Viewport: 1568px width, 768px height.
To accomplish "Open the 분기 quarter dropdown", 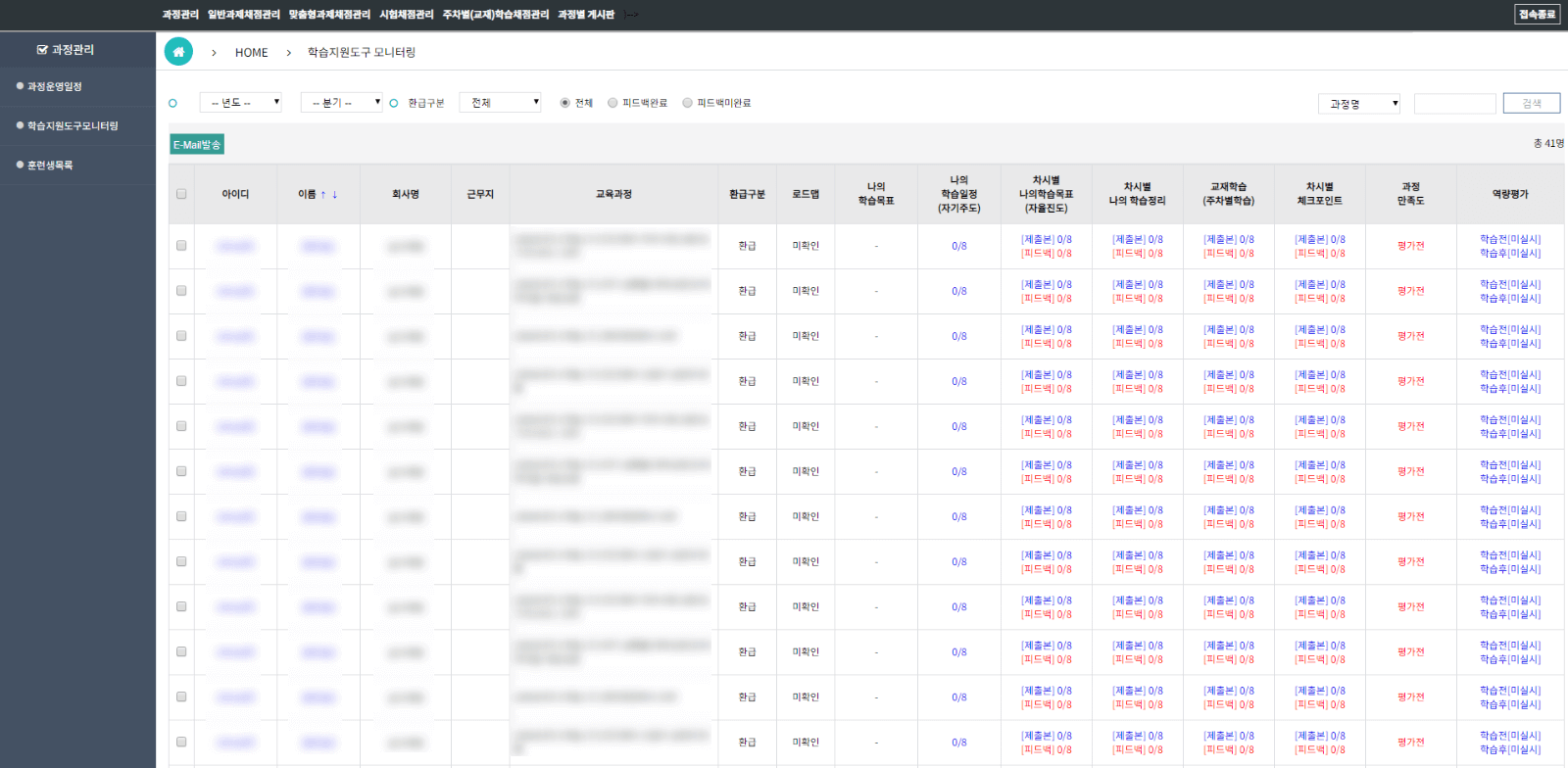I will (x=341, y=103).
